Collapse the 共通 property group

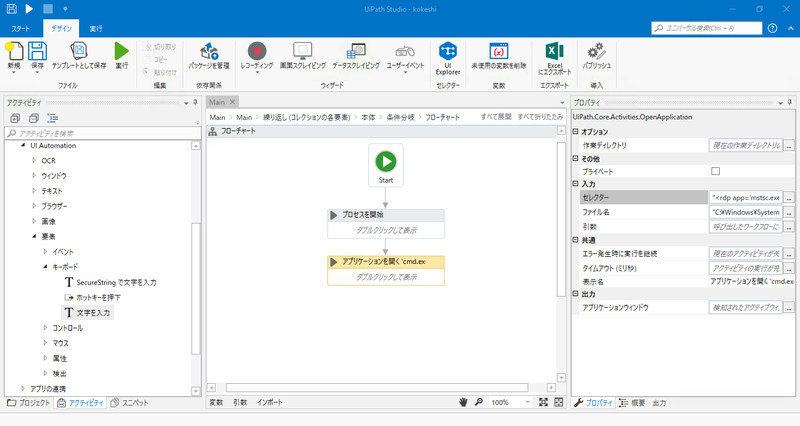coord(576,240)
